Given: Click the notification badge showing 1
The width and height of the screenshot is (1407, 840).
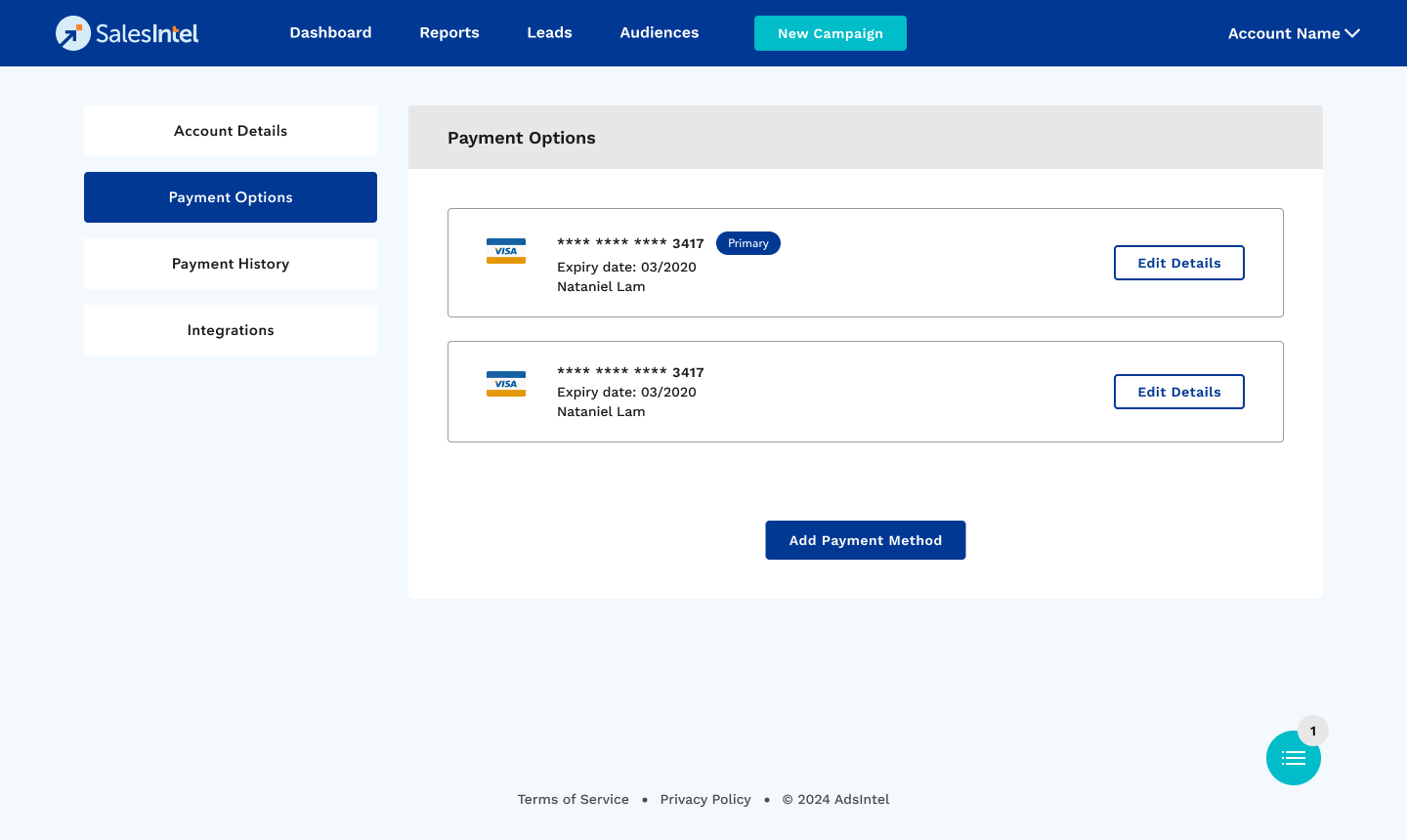Looking at the screenshot, I should (1313, 731).
